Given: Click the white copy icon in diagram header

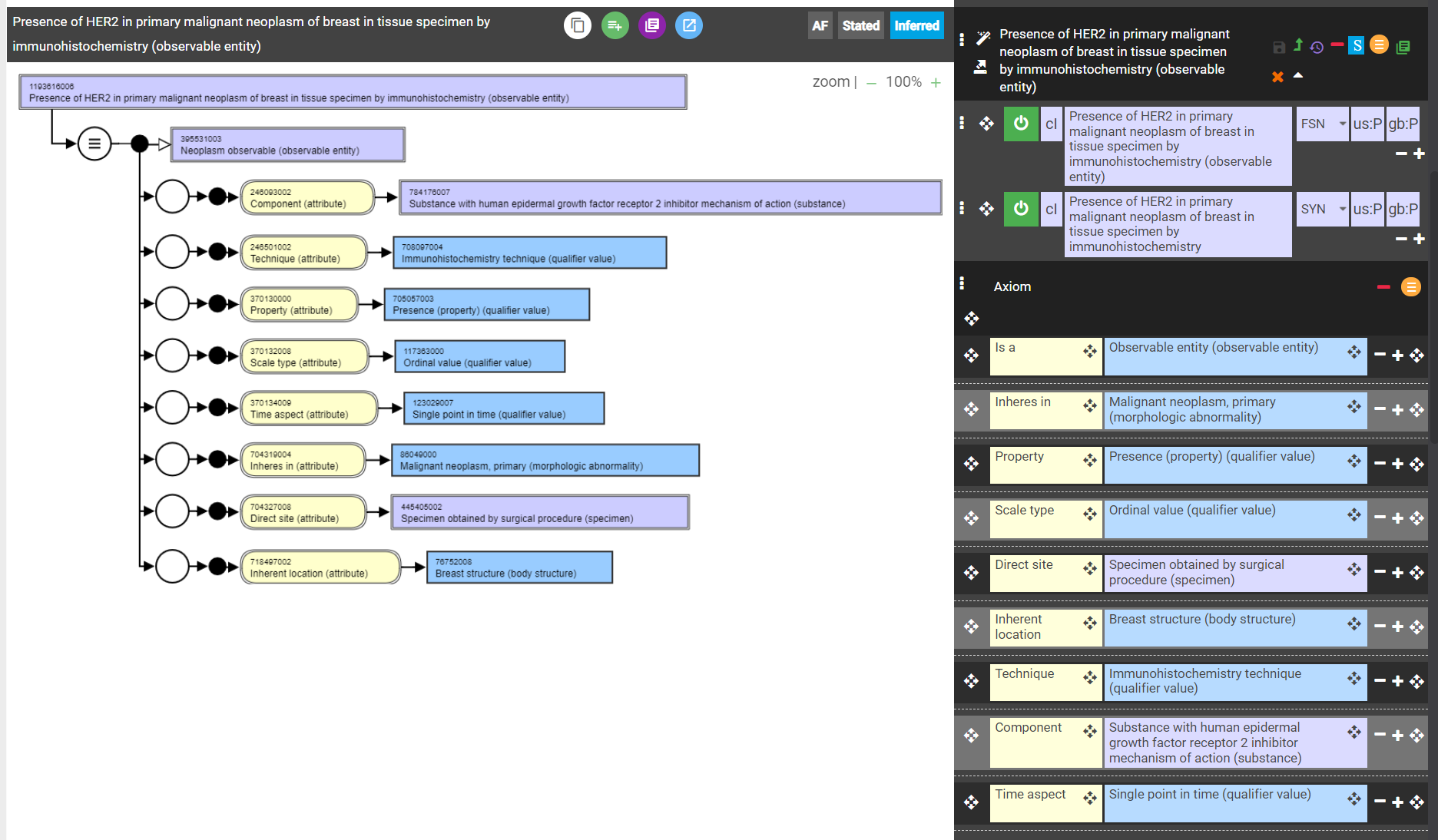Looking at the screenshot, I should point(578,25).
